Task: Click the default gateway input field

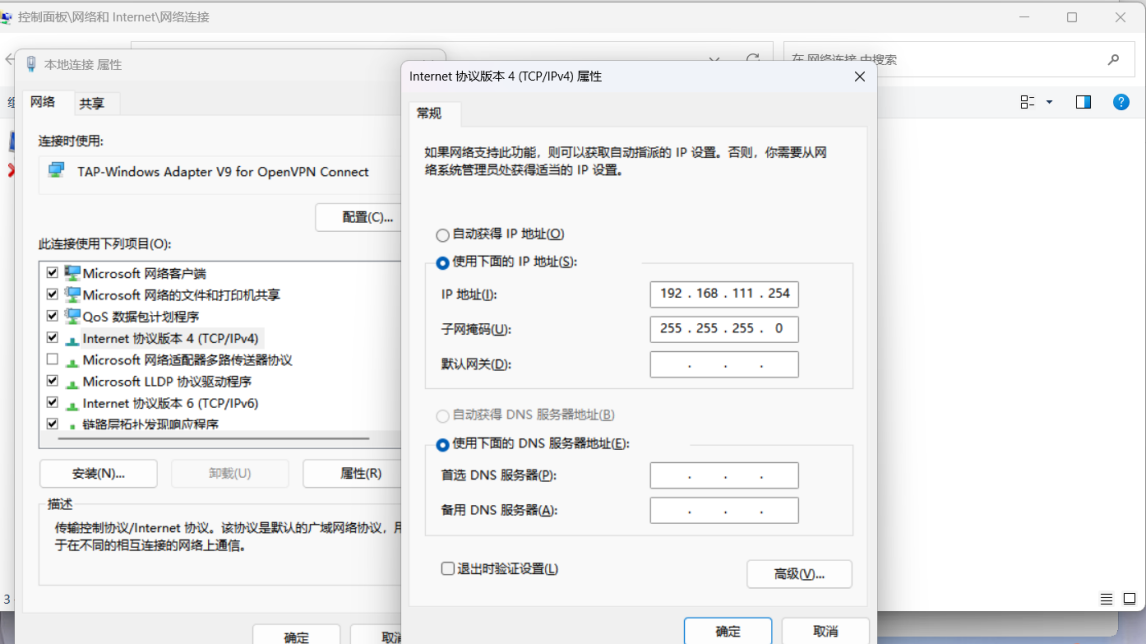Action: coord(724,365)
